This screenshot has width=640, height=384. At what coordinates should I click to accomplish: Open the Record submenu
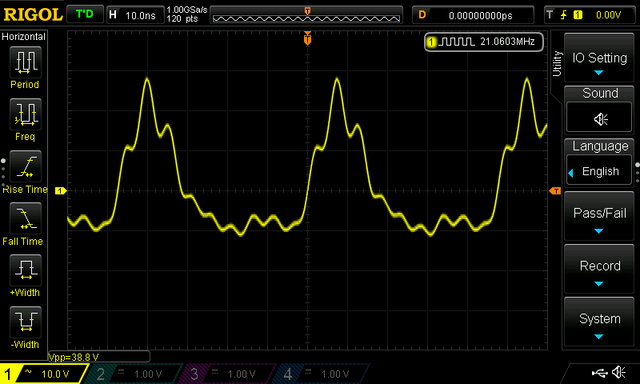599,269
